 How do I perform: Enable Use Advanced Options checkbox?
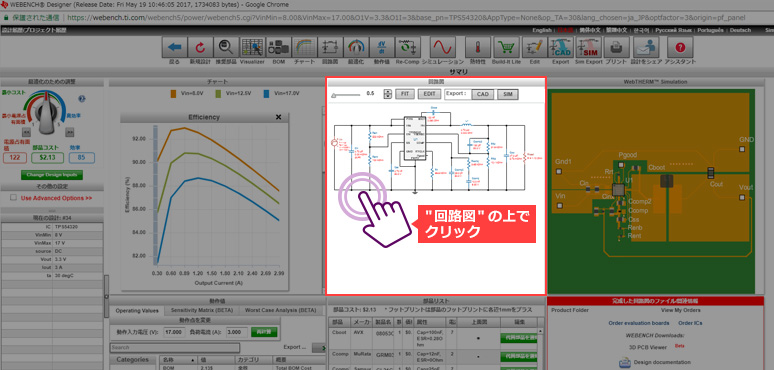pyautogui.click(x=14, y=197)
